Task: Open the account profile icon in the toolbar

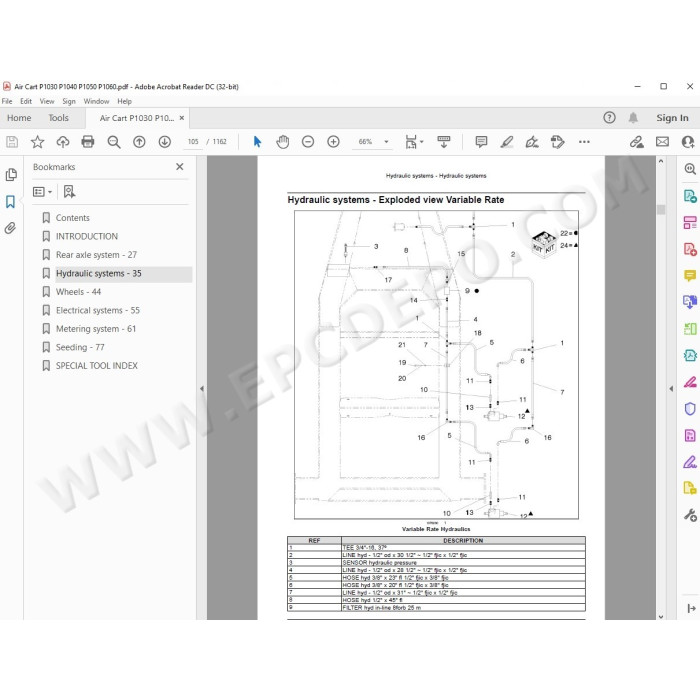Action: tap(688, 142)
